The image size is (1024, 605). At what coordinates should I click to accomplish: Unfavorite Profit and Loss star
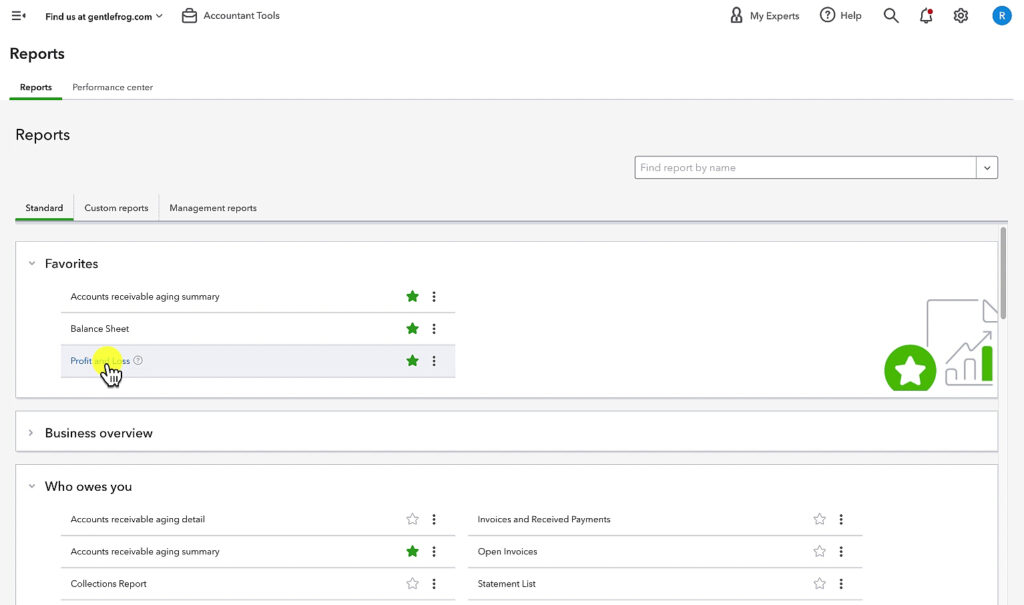pyautogui.click(x=412, y=361)
